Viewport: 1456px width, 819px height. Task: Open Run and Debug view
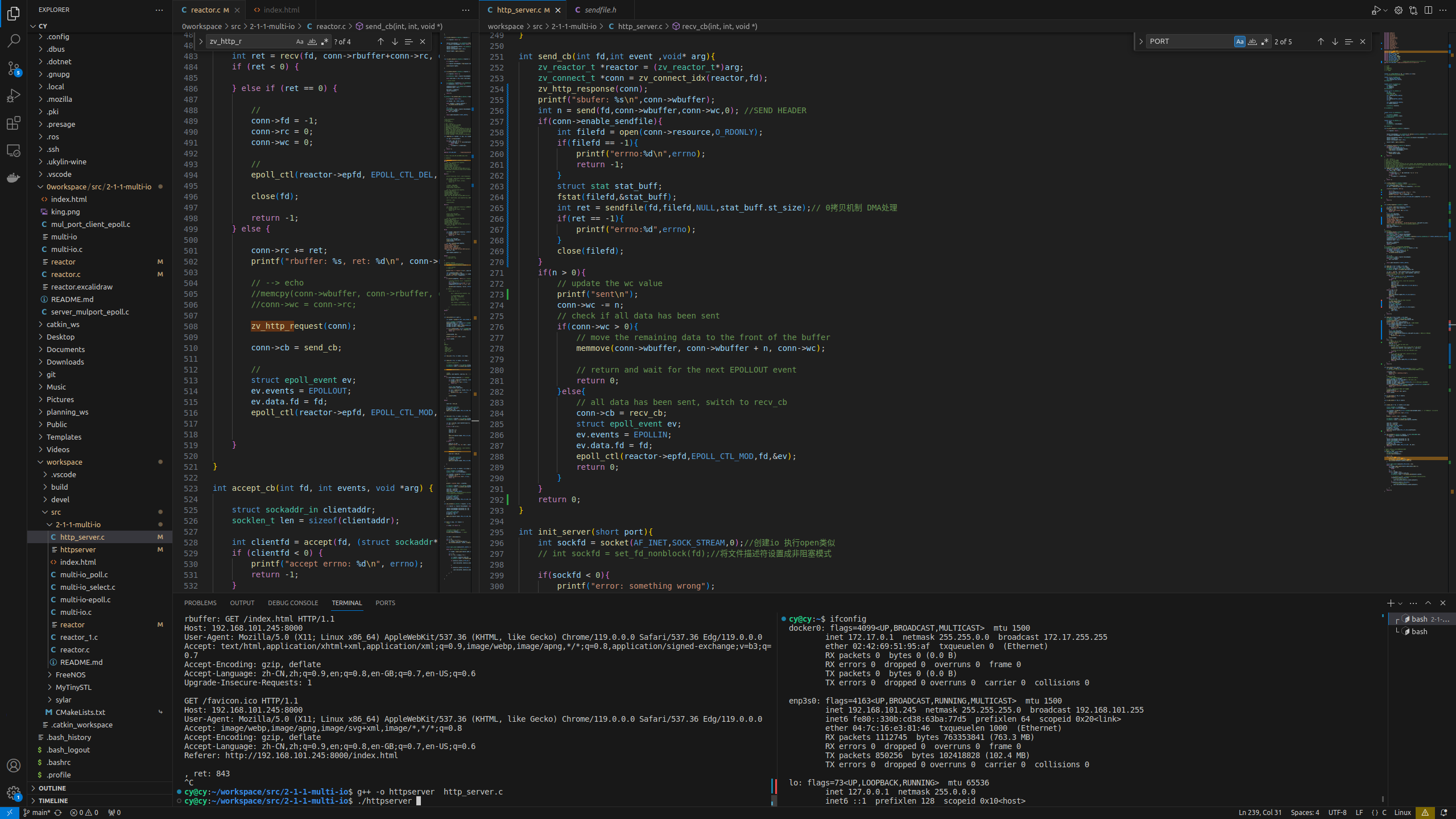[14, 96]
